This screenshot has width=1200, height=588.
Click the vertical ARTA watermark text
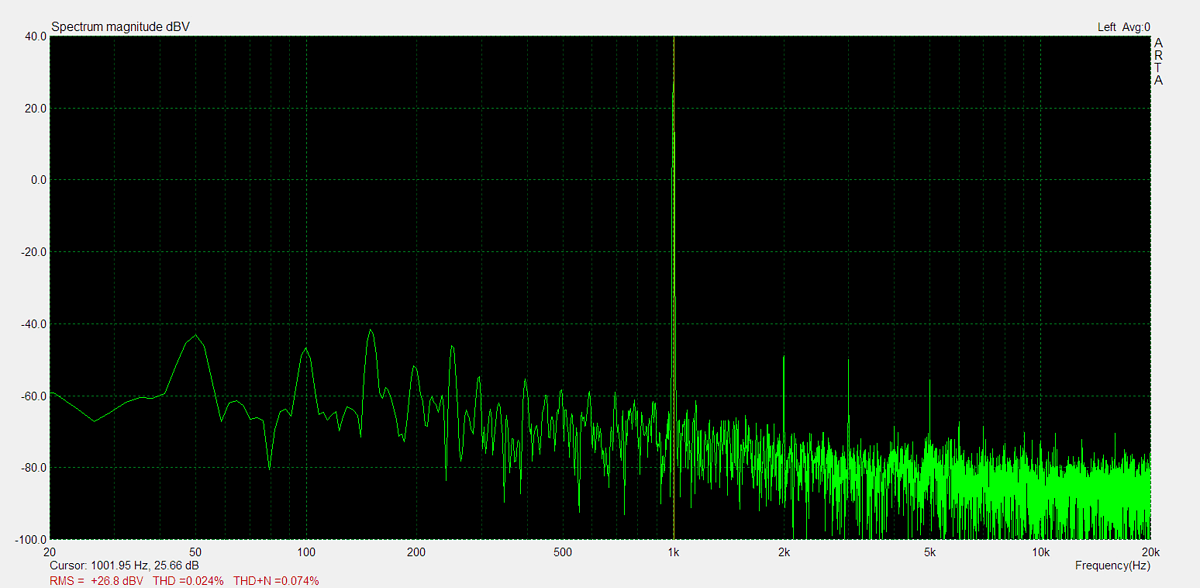pos(1158,62)
